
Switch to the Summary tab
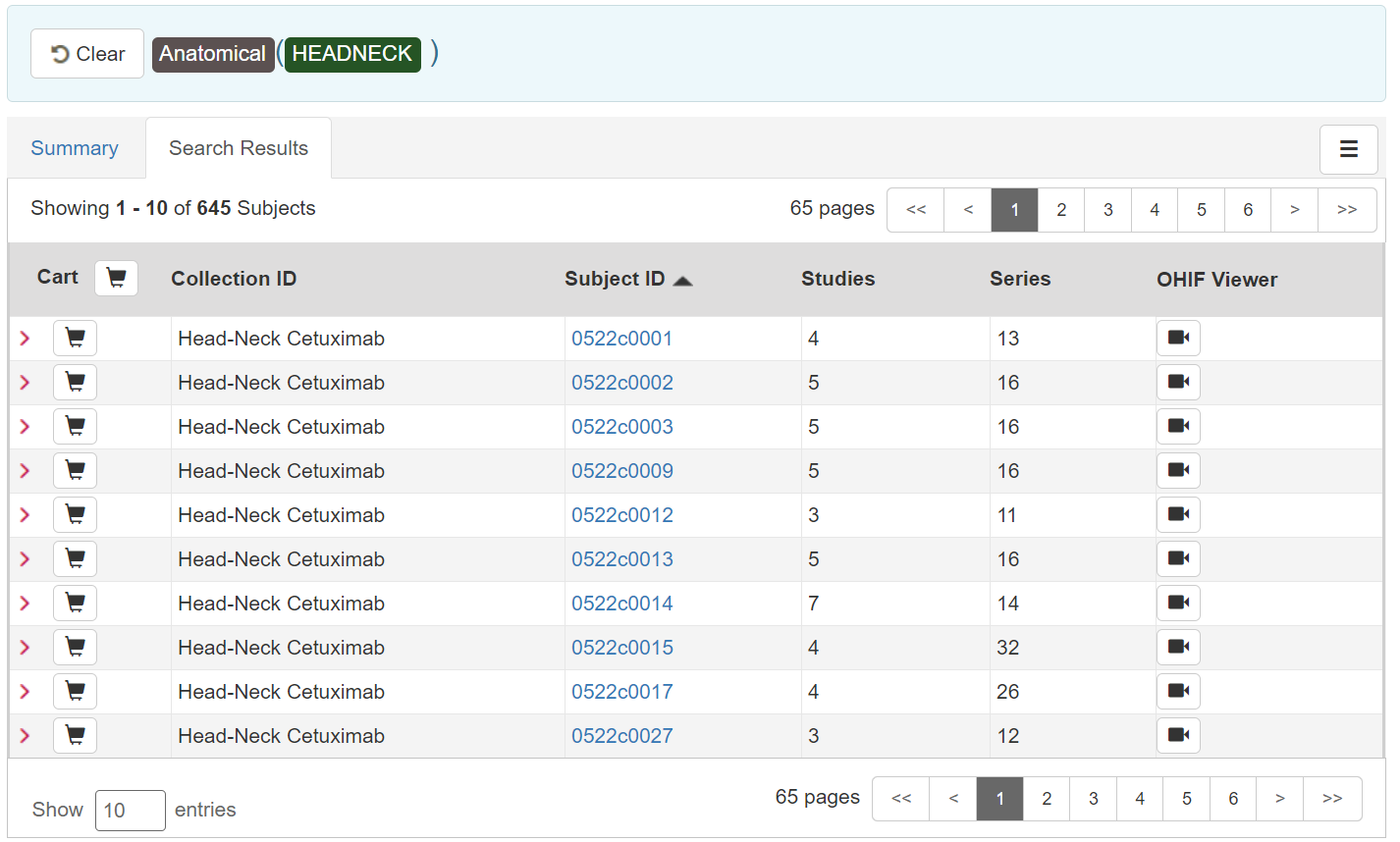point(75,148)
